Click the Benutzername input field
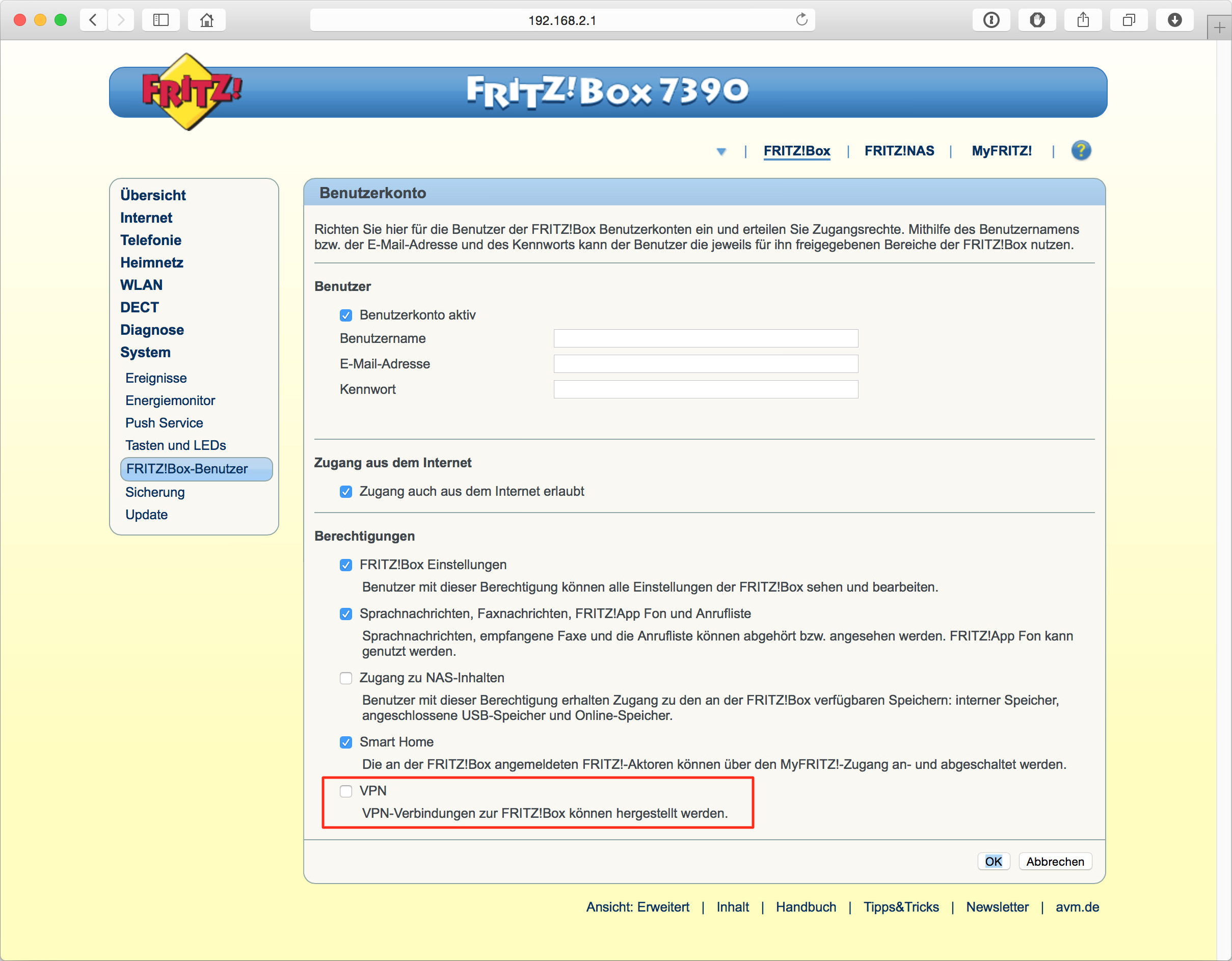 click(x=706, y=338)
